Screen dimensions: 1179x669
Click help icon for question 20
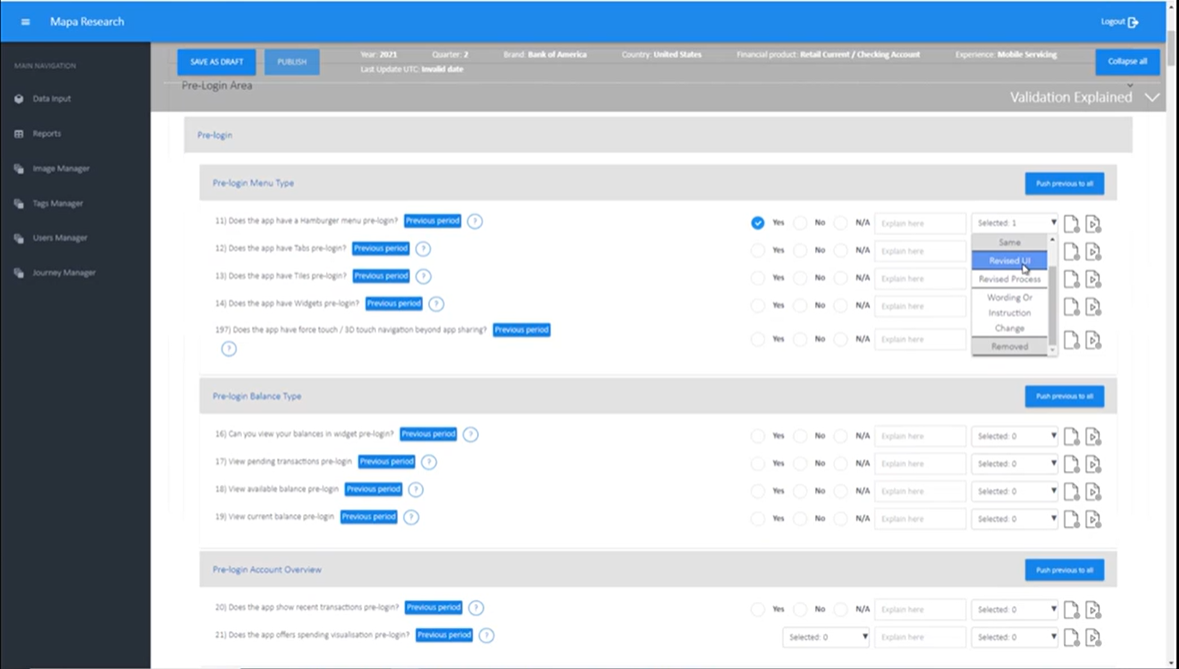click(x=476, y=607)
